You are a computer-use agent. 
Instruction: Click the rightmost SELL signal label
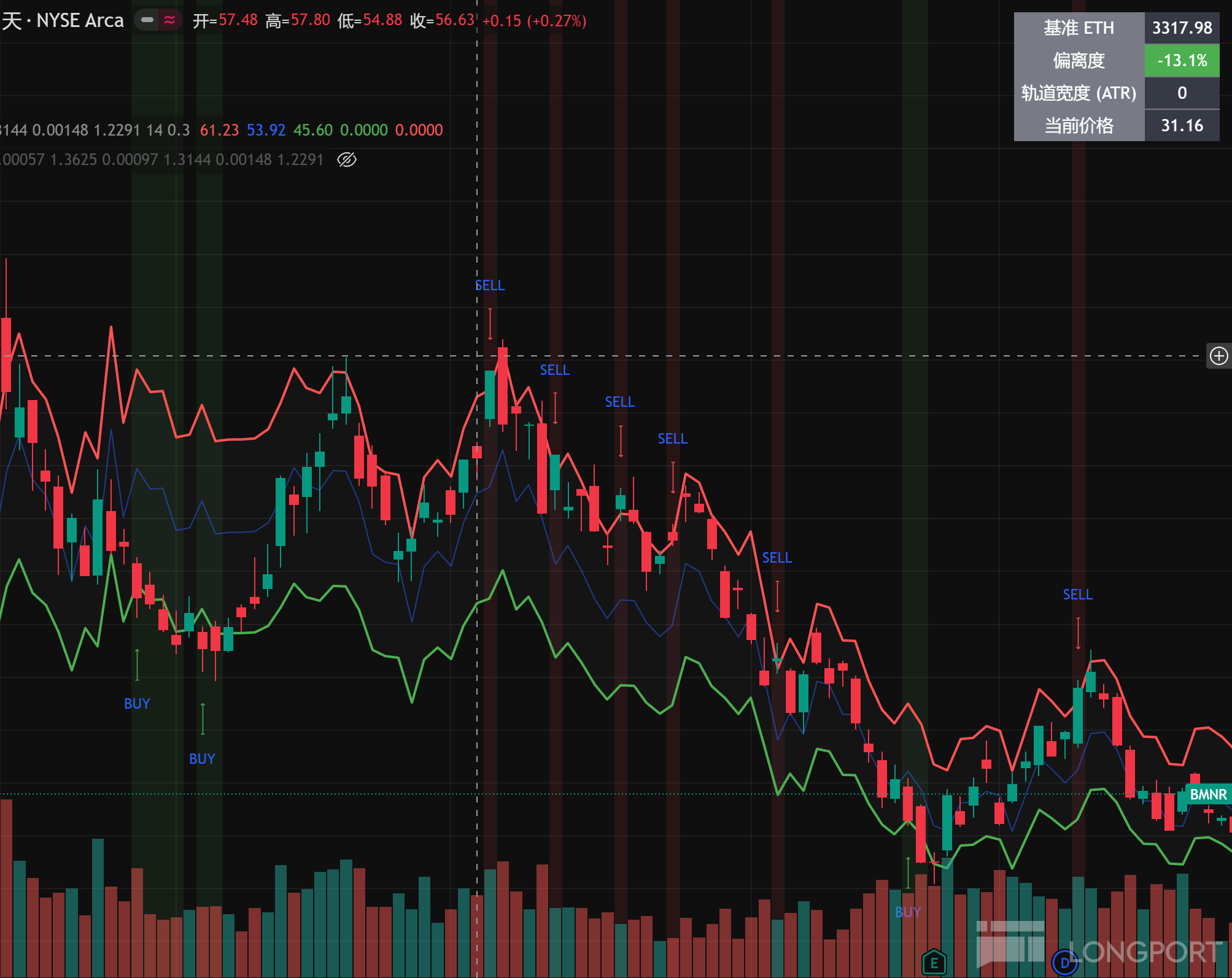(x=1078, y=595)
